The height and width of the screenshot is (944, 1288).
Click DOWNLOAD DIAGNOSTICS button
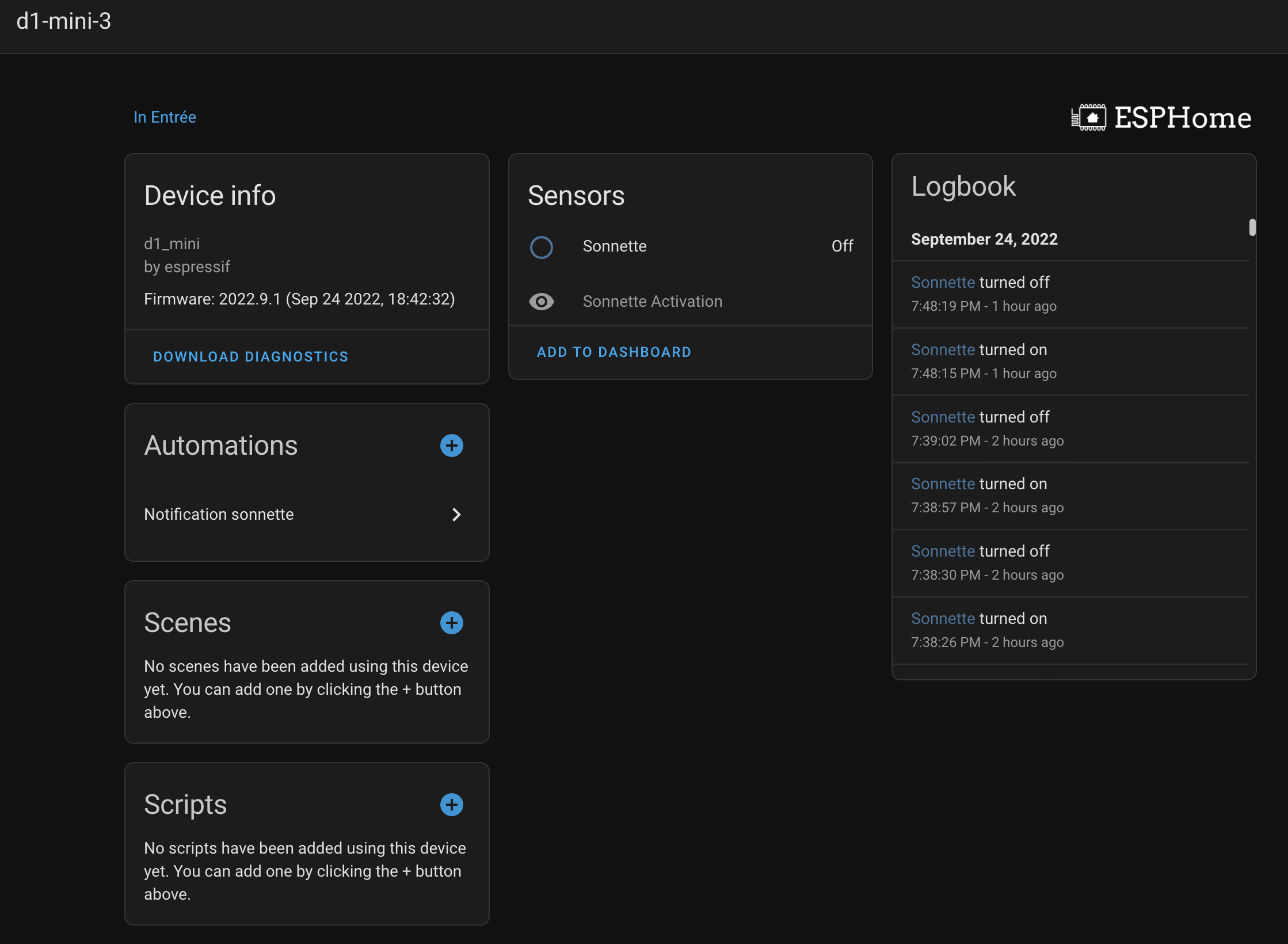[252, 356]
